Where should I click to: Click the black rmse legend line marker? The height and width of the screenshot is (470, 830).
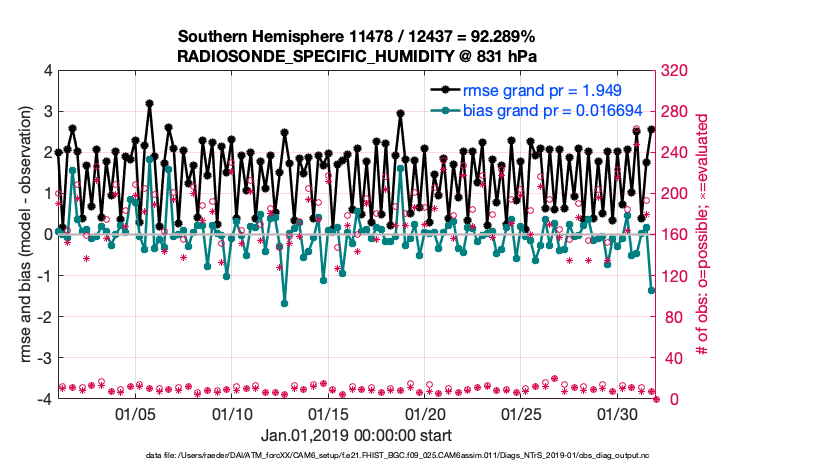[x=445, y=90]
